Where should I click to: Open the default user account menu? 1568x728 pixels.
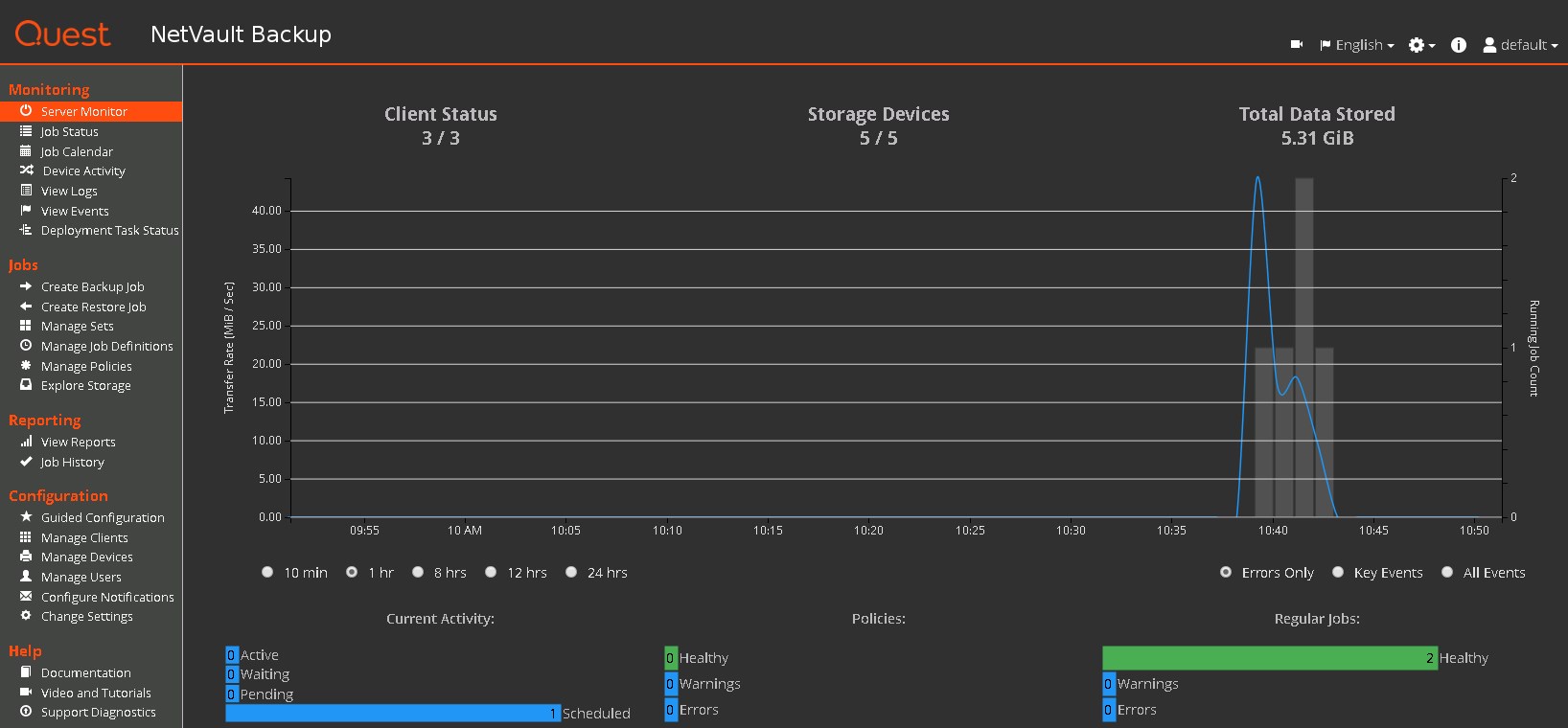(x=1520, y=45)
